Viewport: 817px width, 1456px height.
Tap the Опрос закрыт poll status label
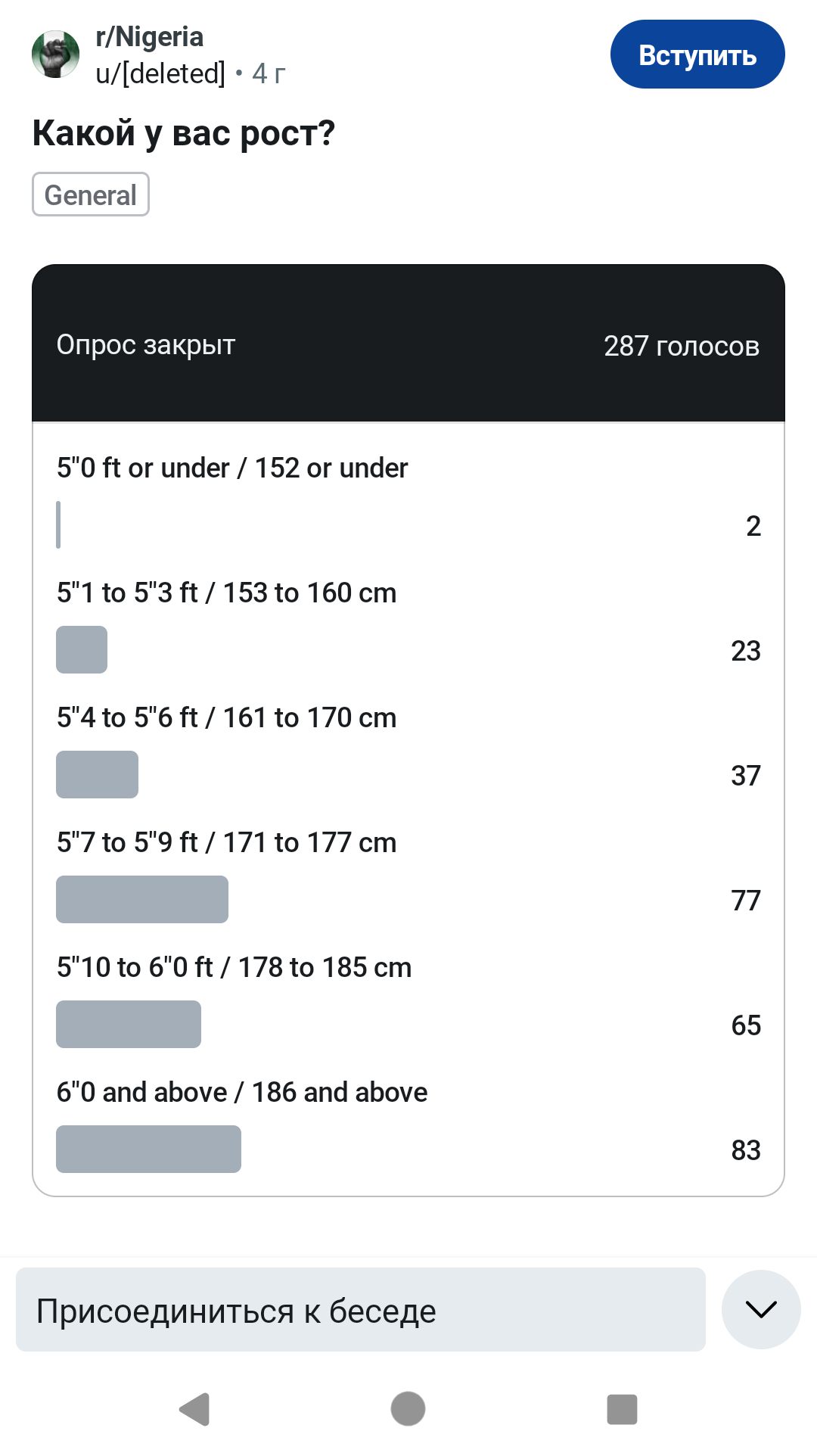[x=146, y=345]
